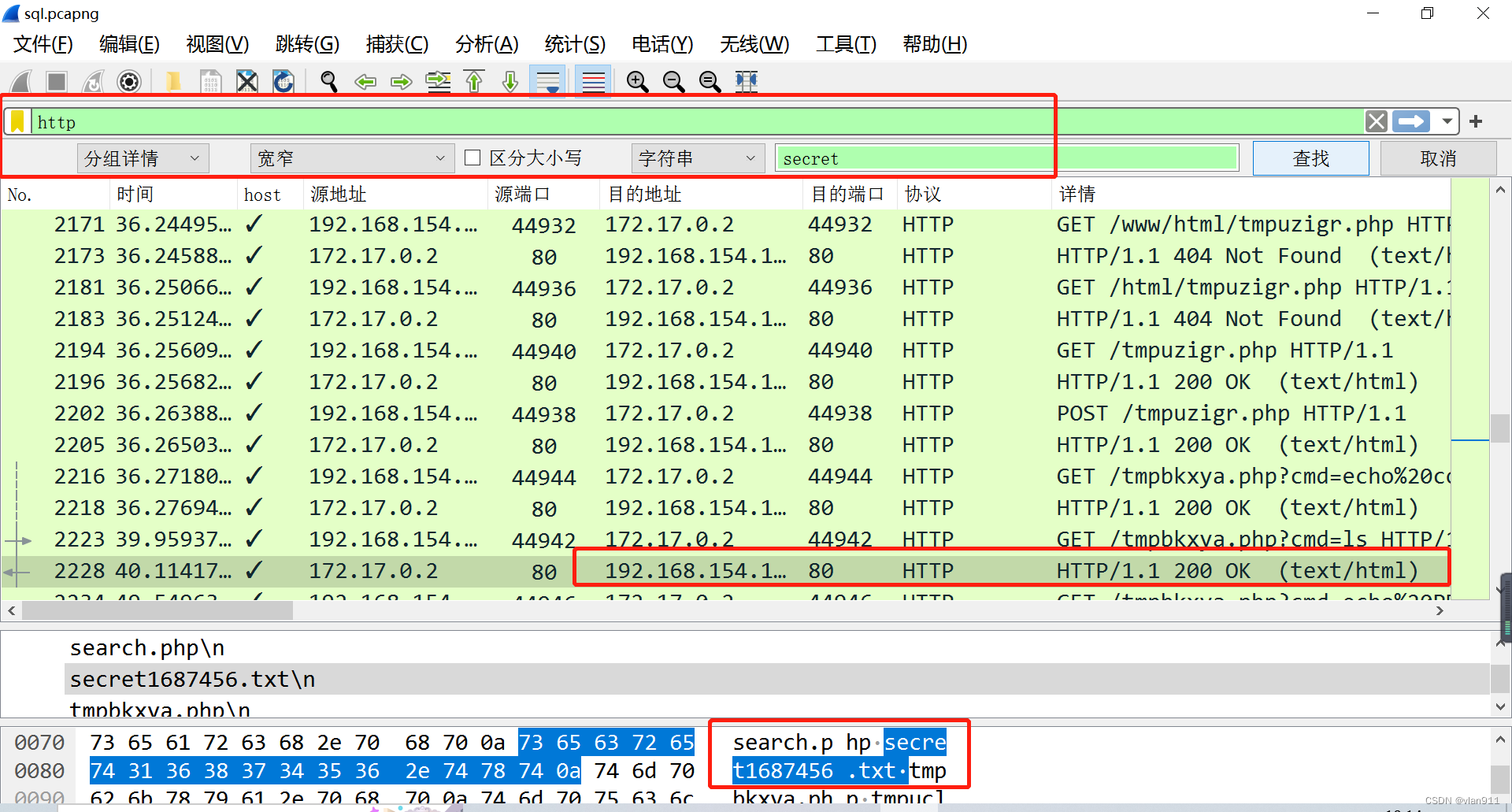Open a capture file folder icon
The image size is (1512, 812).
coord(173,81)
